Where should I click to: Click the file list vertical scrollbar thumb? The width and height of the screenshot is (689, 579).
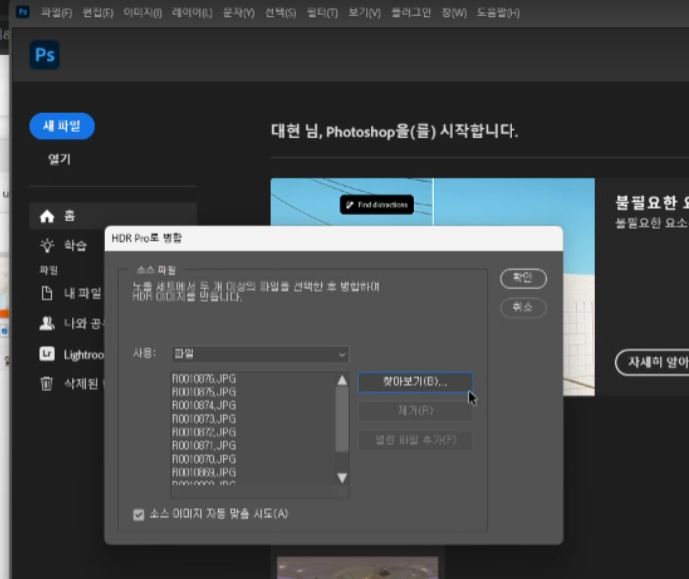tap(342, 419)
